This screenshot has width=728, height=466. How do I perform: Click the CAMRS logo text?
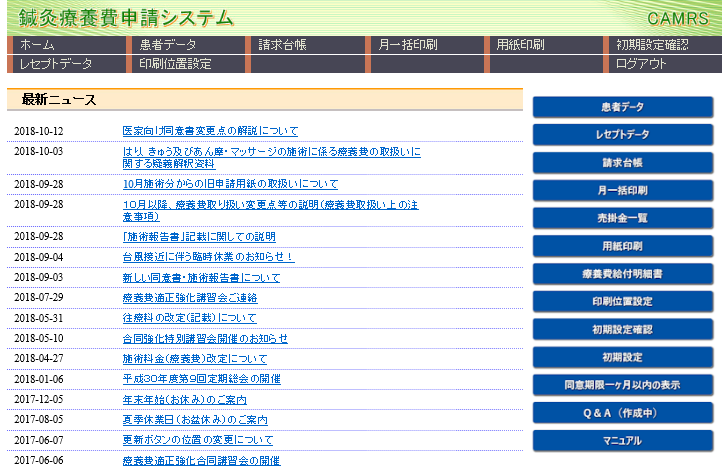678,19
